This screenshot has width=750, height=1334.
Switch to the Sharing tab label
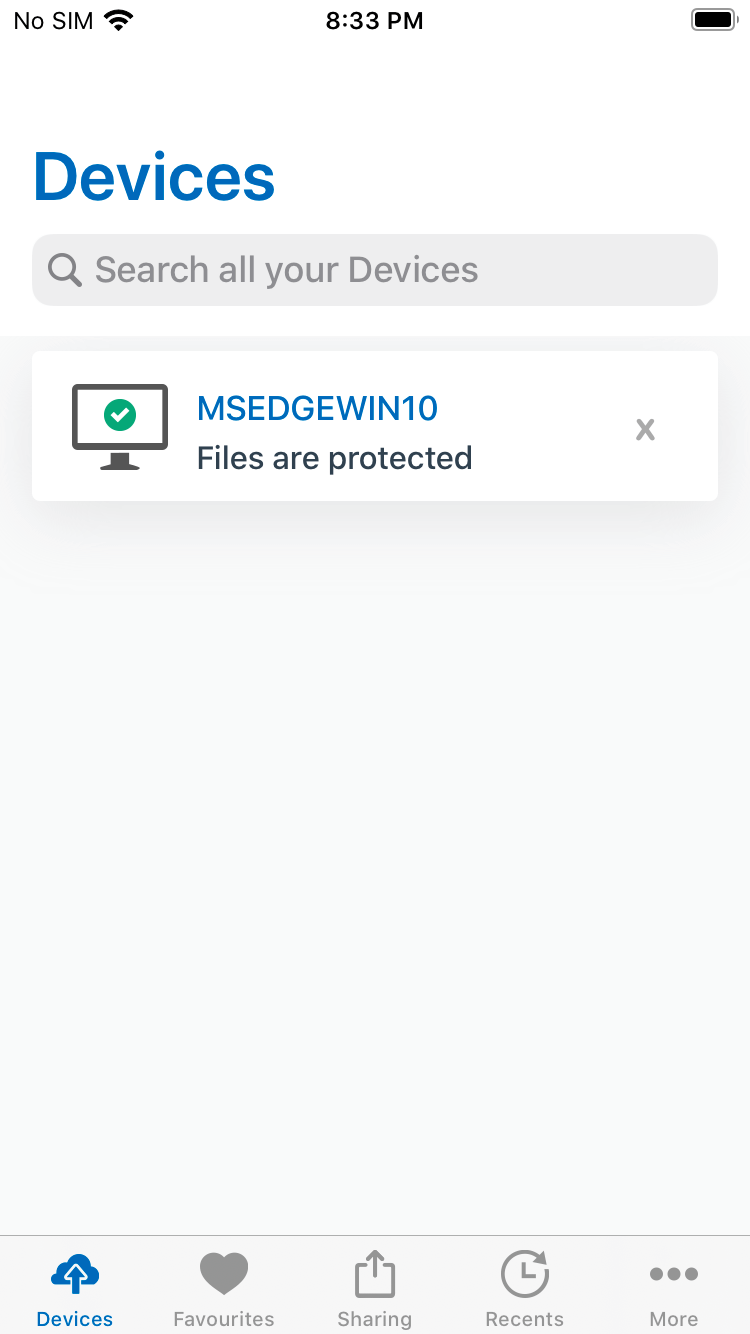click(375, 1319)
